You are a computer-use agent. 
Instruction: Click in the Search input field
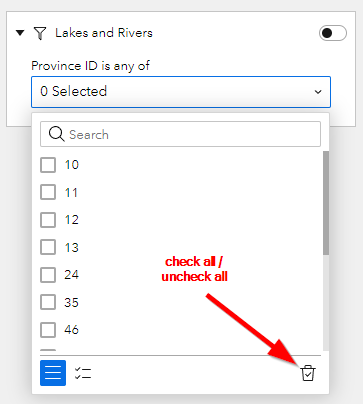point(180,134)
